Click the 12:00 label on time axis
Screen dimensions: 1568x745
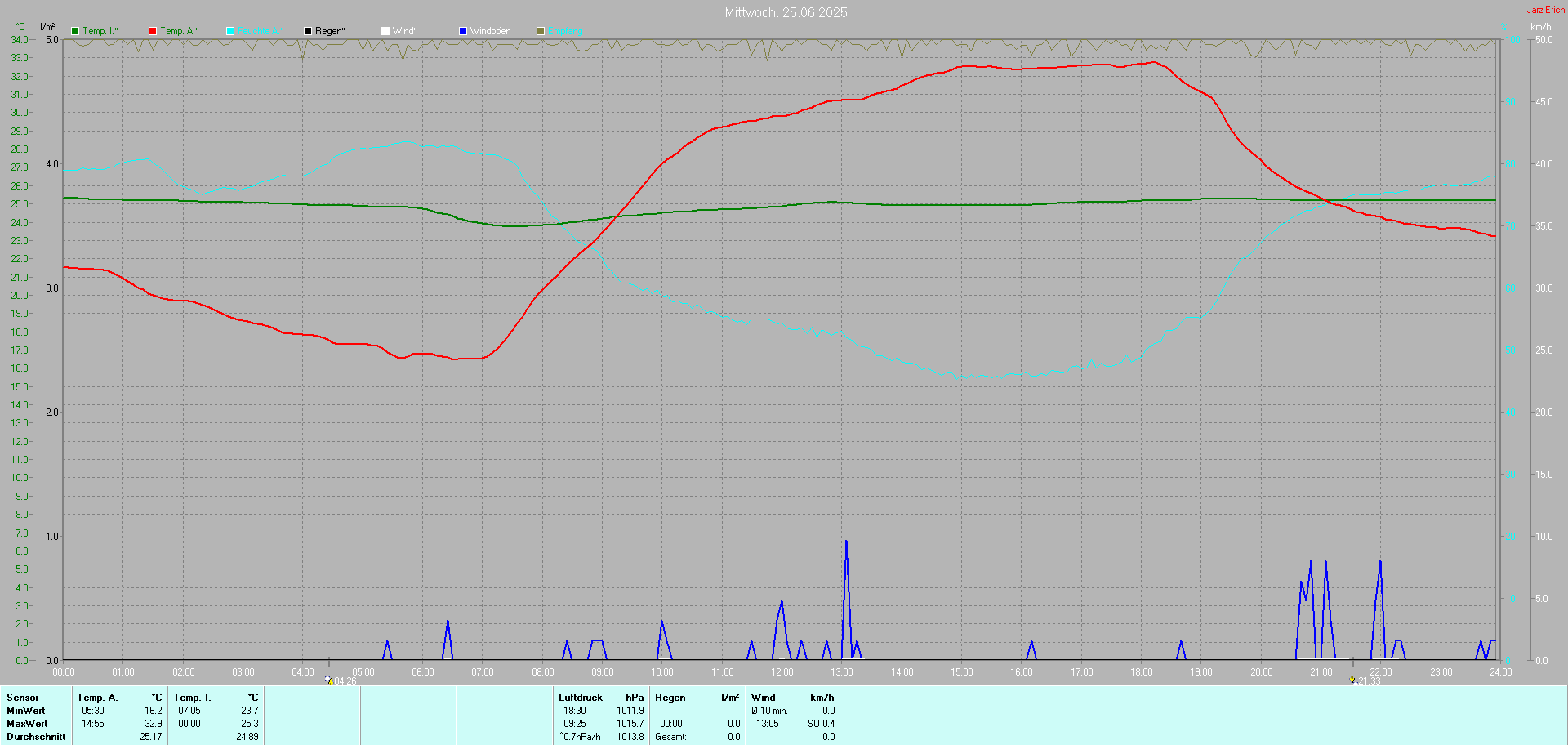[782, 672]
